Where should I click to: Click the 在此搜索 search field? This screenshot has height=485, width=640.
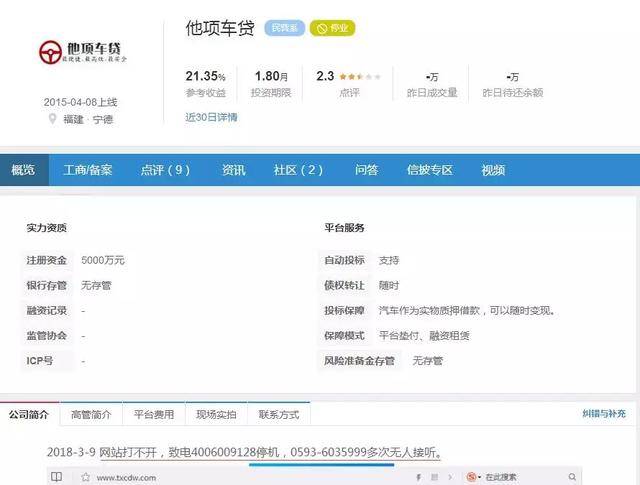coord(501,477)
